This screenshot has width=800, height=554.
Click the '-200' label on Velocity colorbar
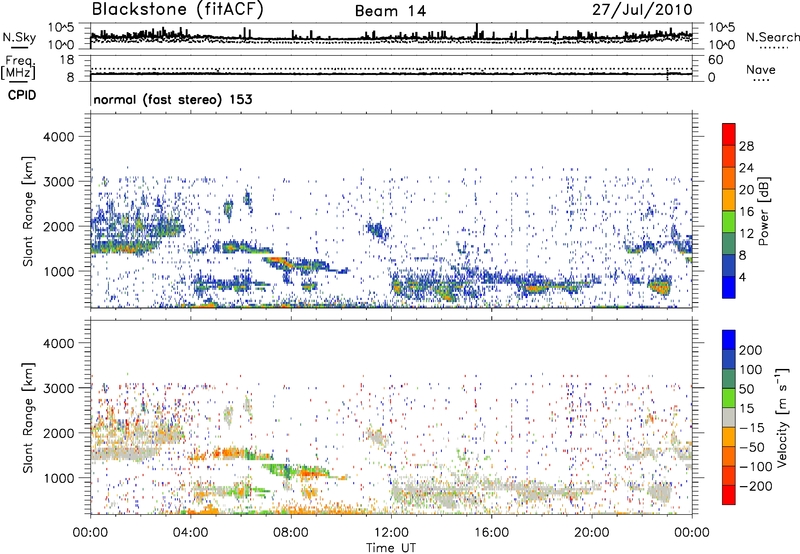point(754,486)
